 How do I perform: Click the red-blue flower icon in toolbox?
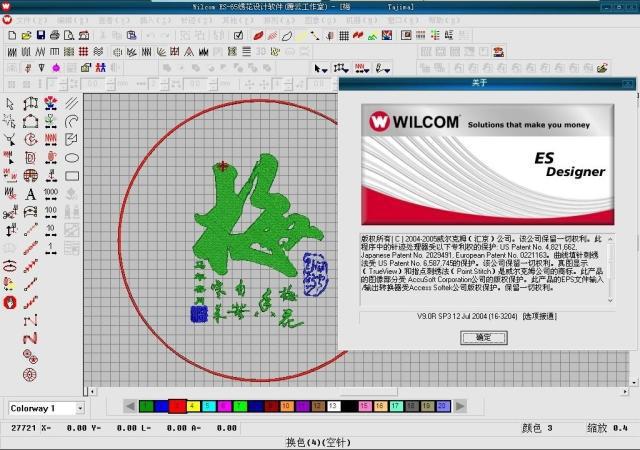pos(51,103)
